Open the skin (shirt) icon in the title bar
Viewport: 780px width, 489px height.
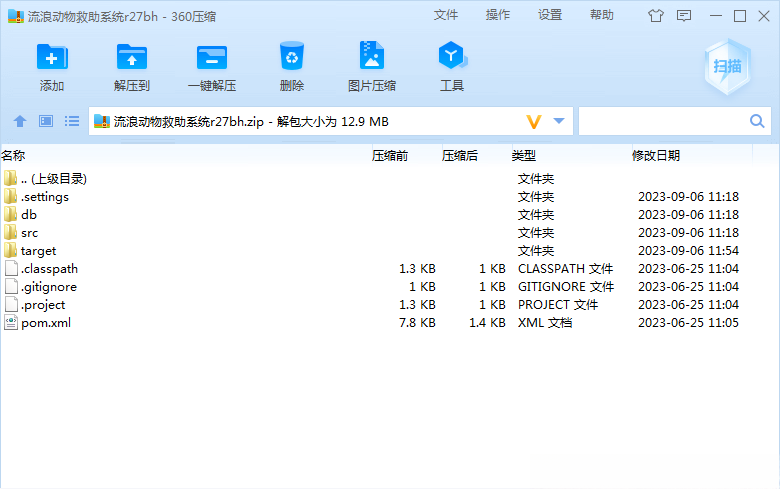(656, 16)
